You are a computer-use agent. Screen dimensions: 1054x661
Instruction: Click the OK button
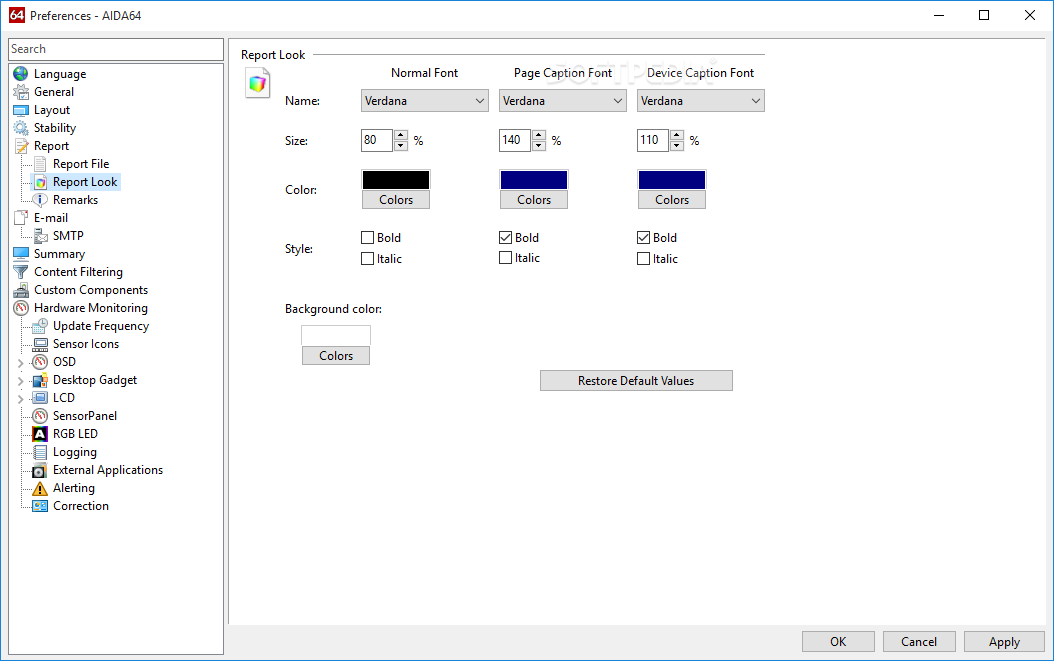point(838,641)
